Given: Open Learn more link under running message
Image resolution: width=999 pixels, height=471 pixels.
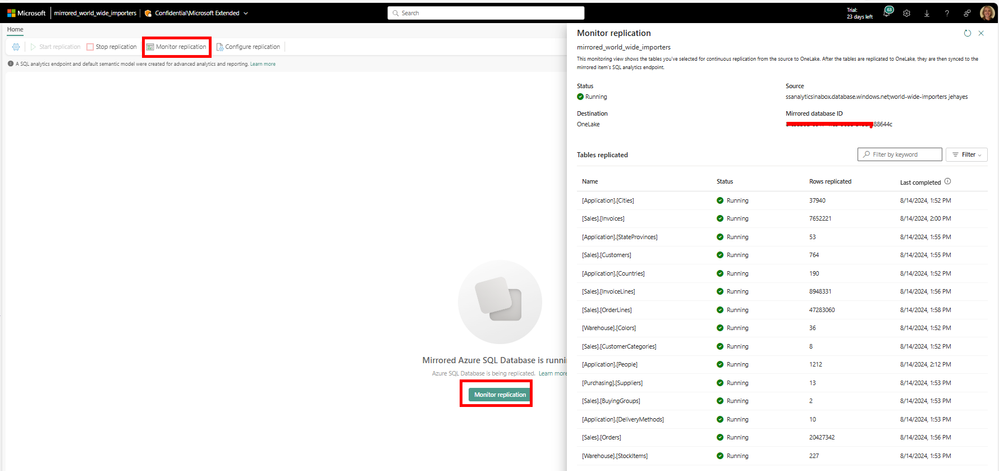Looking at the screenshot, I should (552, 373).
